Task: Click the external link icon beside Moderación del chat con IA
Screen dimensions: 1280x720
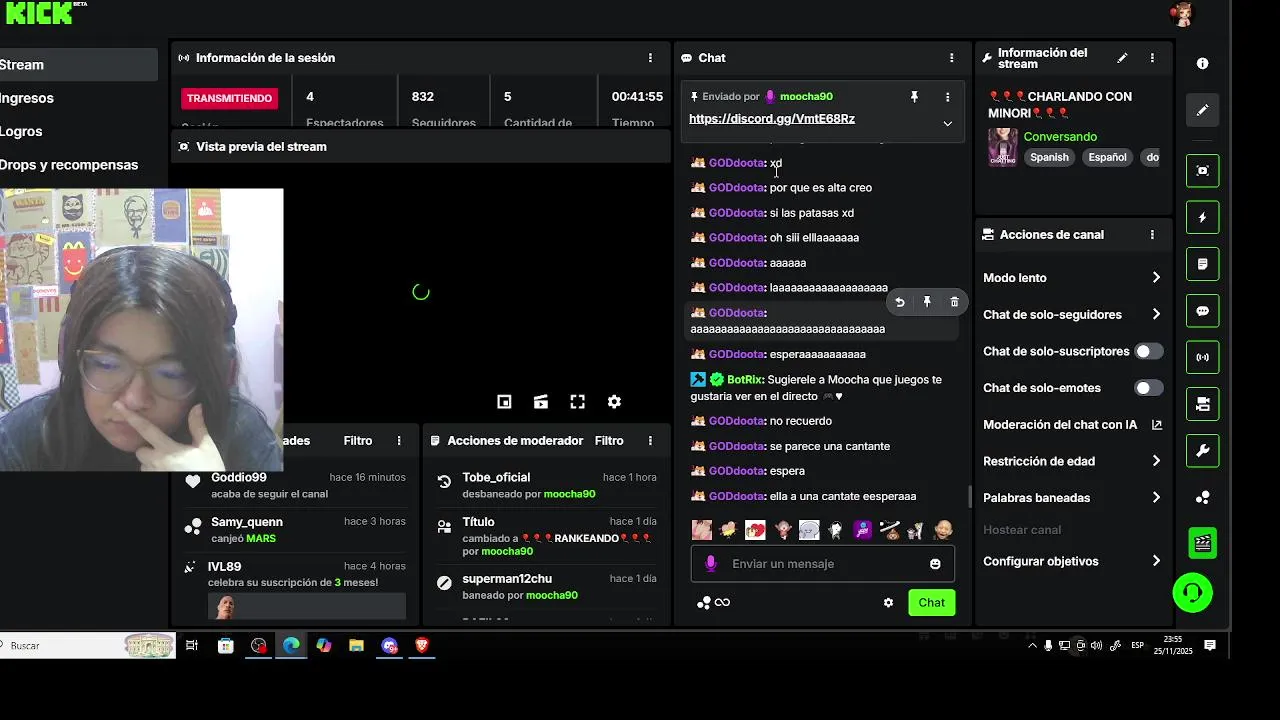Action: [1157, 425]
